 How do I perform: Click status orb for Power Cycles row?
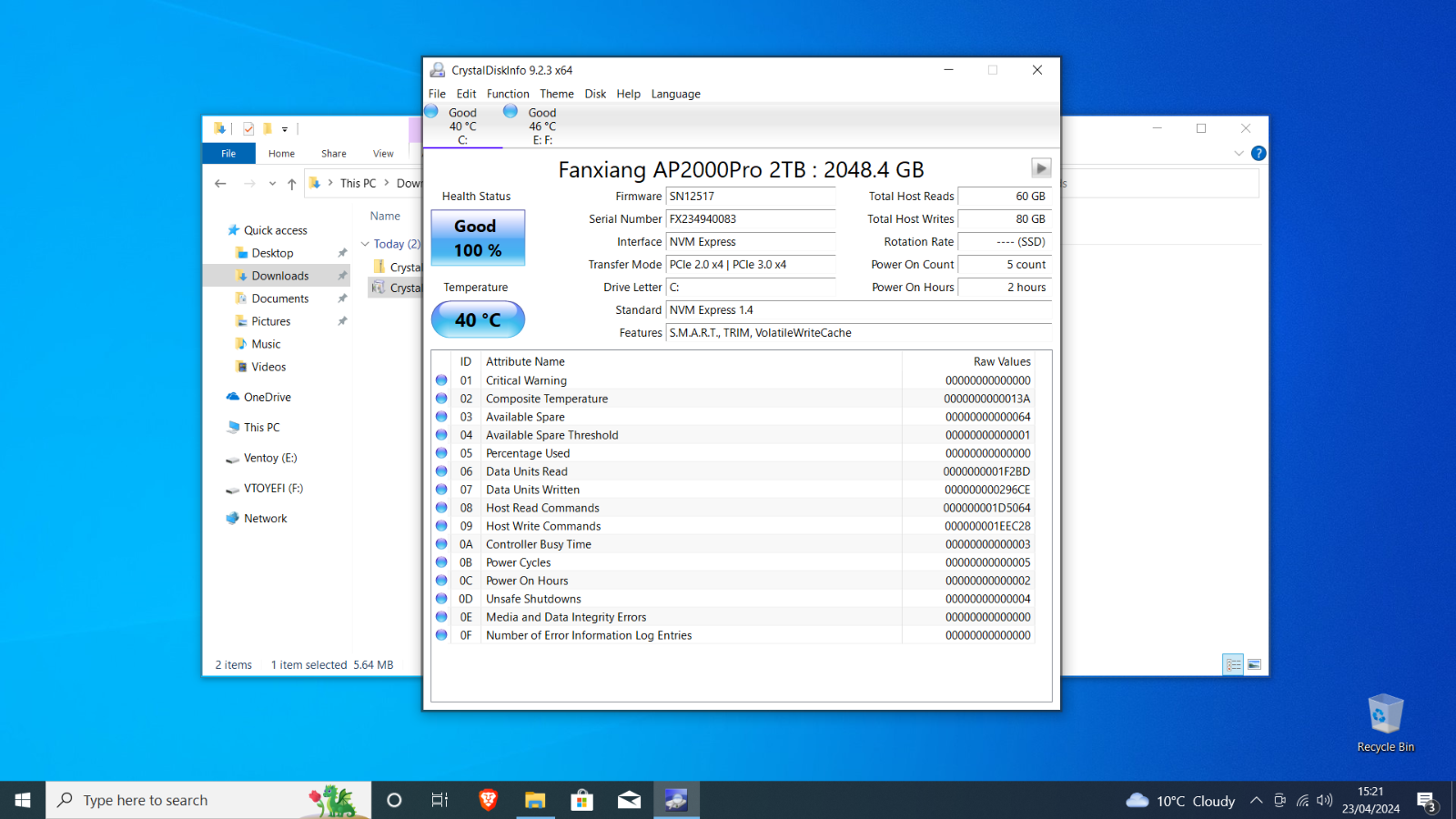(x=441, y=562)
